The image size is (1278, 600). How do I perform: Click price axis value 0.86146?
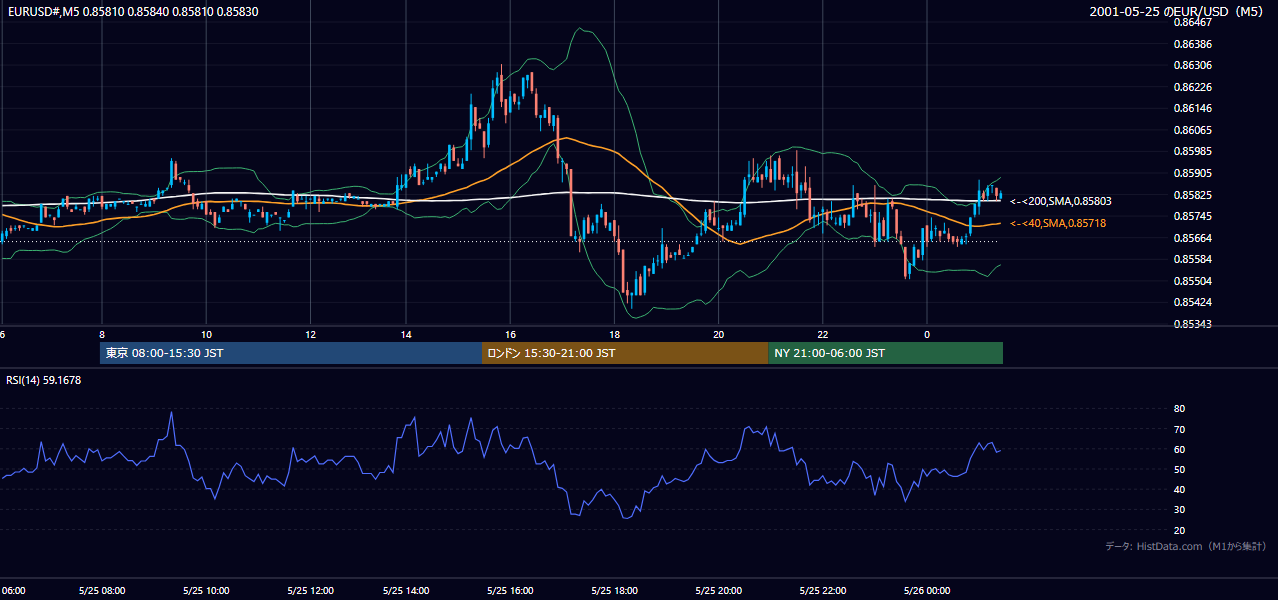[1193, 108]
